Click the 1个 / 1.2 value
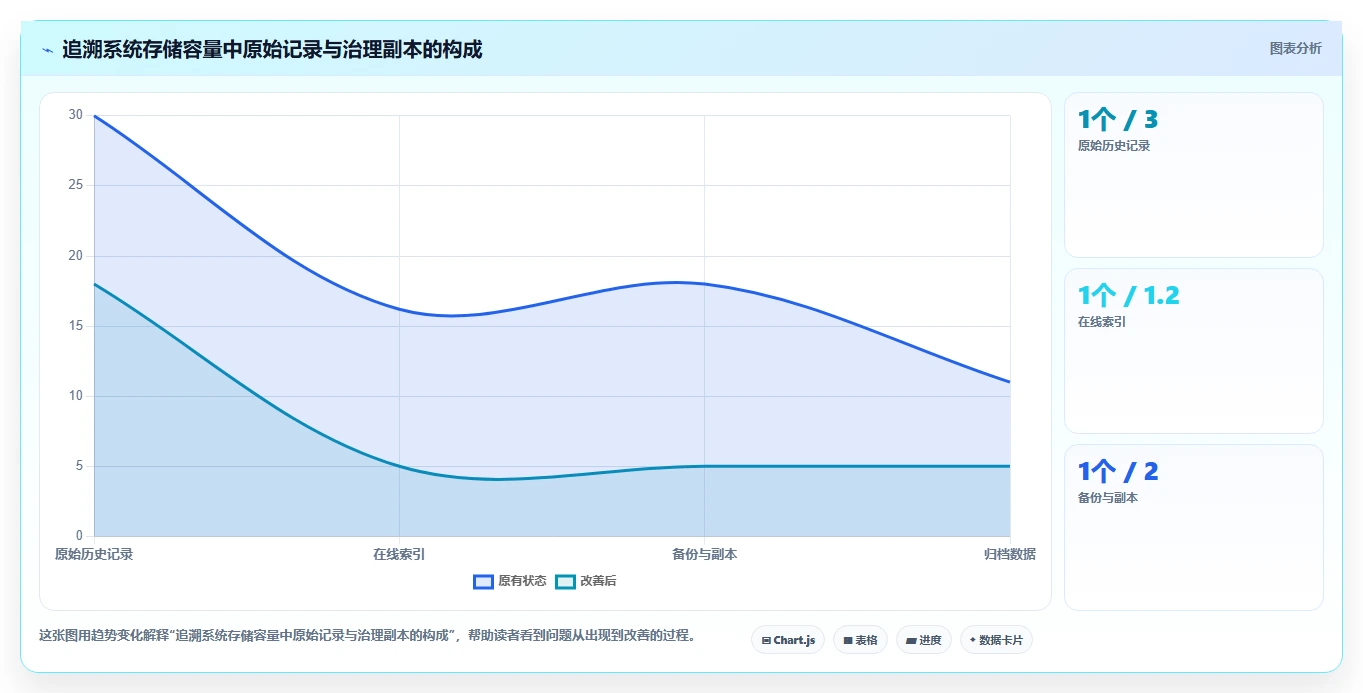1363x693 pixels. click(1129, 296)
